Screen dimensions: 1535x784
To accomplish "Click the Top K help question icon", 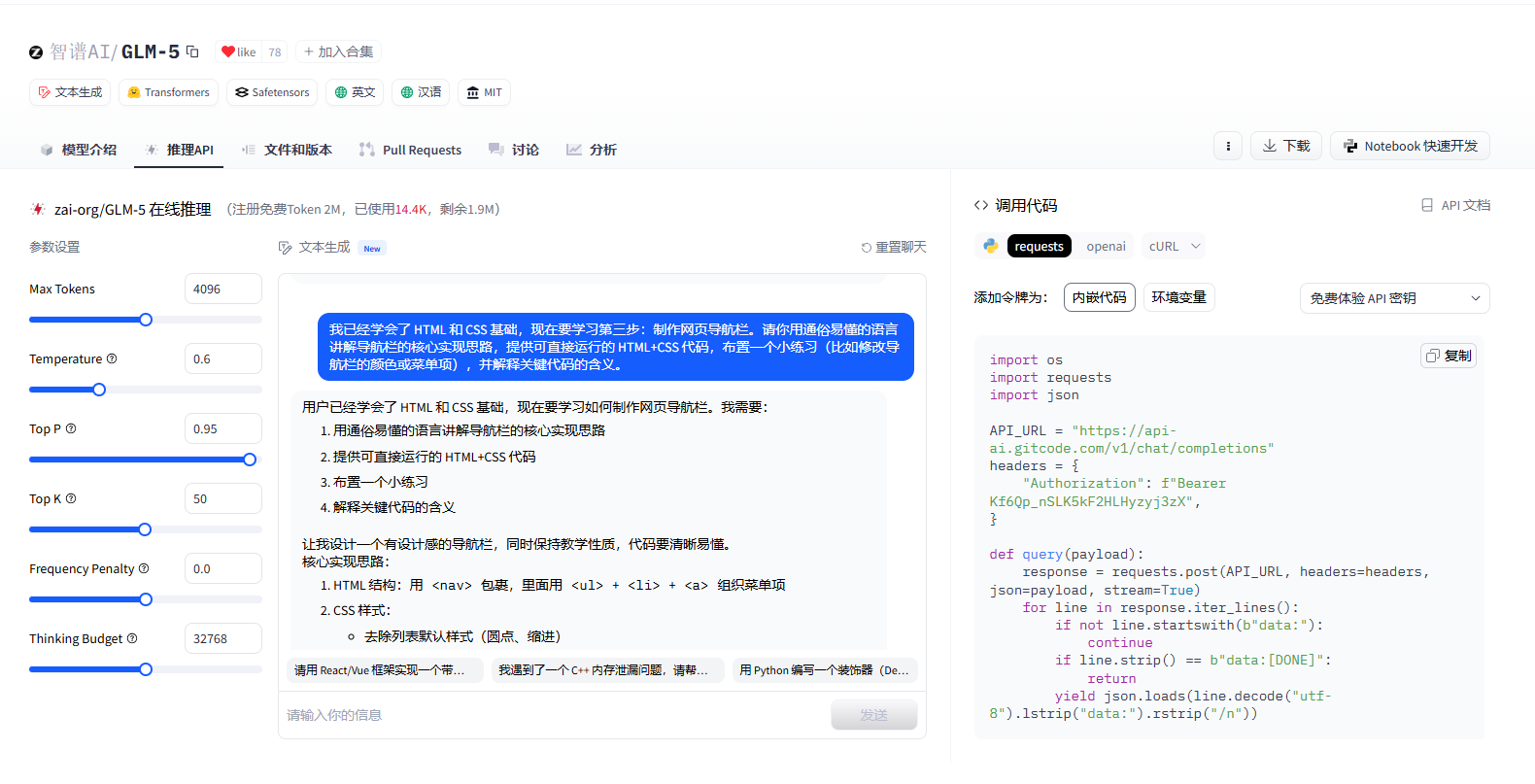I will pyautogui.click(x=71, y=498).
